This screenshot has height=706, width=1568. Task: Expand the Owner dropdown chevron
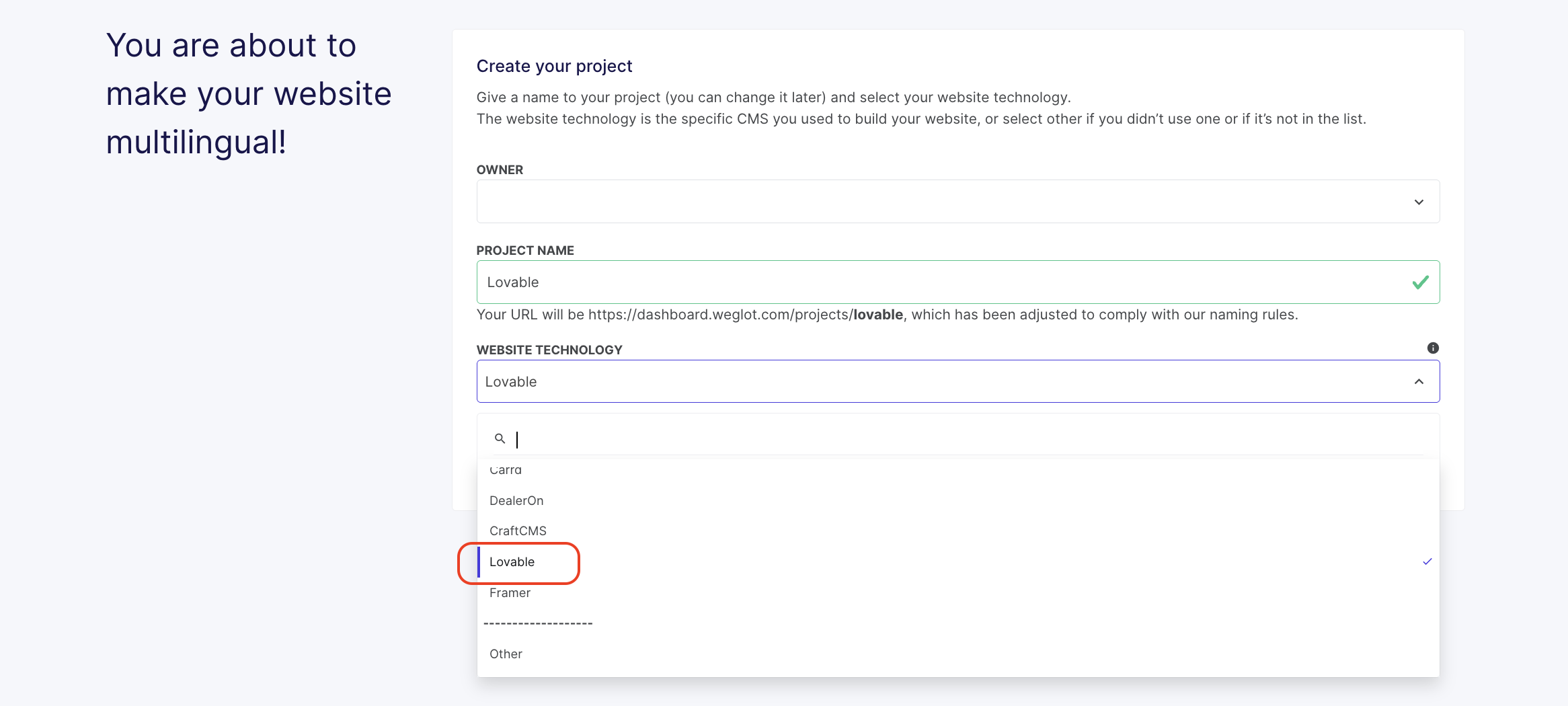pos(1419,202)
